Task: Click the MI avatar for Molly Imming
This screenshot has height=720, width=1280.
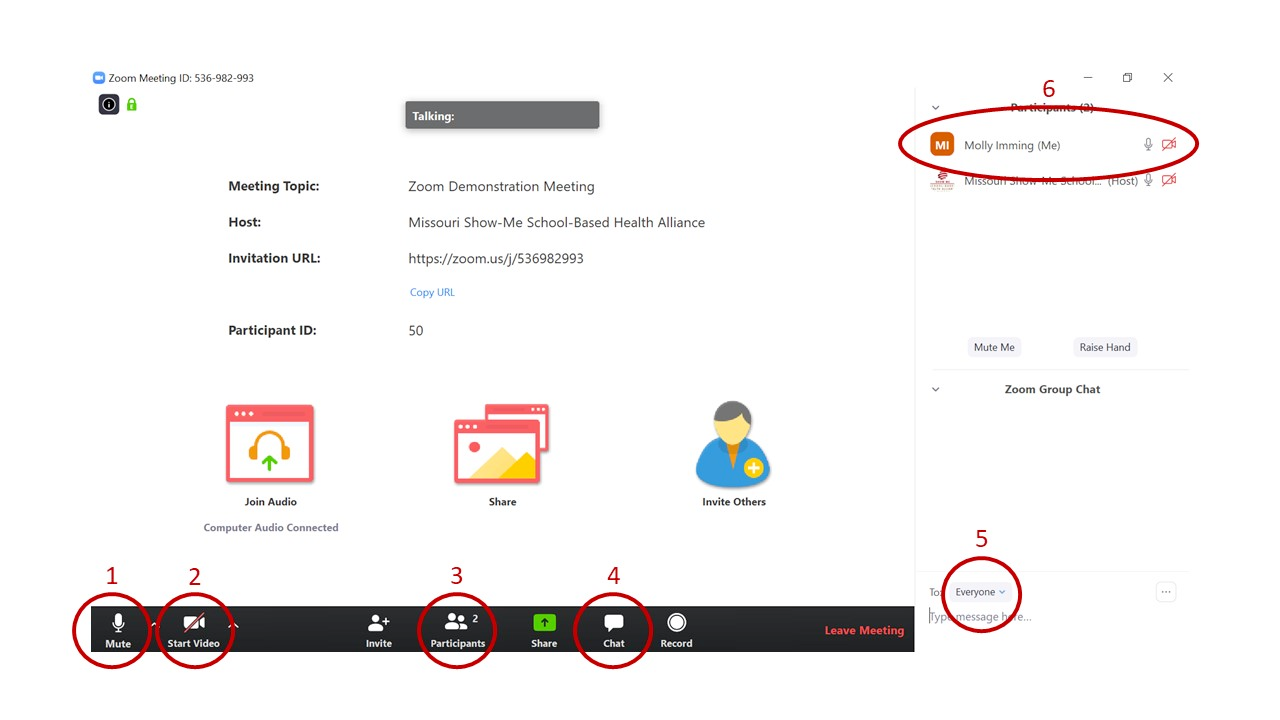Action: pos(942,145)
